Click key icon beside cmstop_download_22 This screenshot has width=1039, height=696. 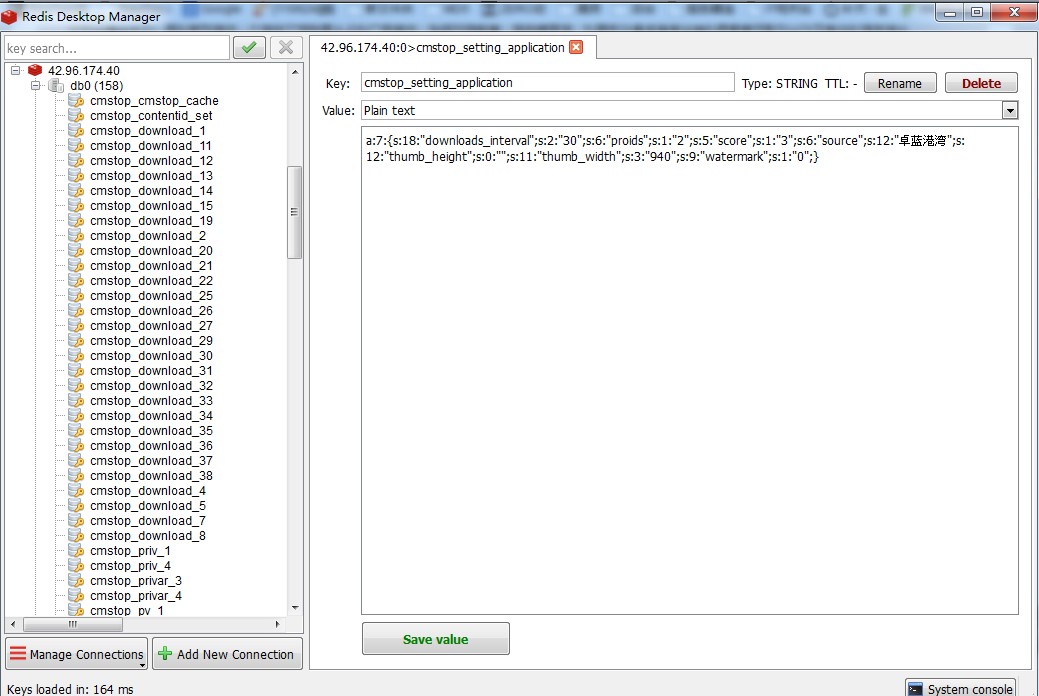[76, 281]
